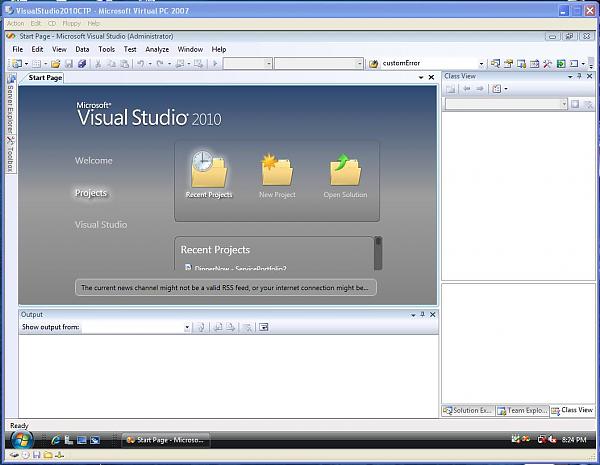Screen dimensions: 600x465
Task: Select the Welcome section on Start Page
Action: coord(94,161)
